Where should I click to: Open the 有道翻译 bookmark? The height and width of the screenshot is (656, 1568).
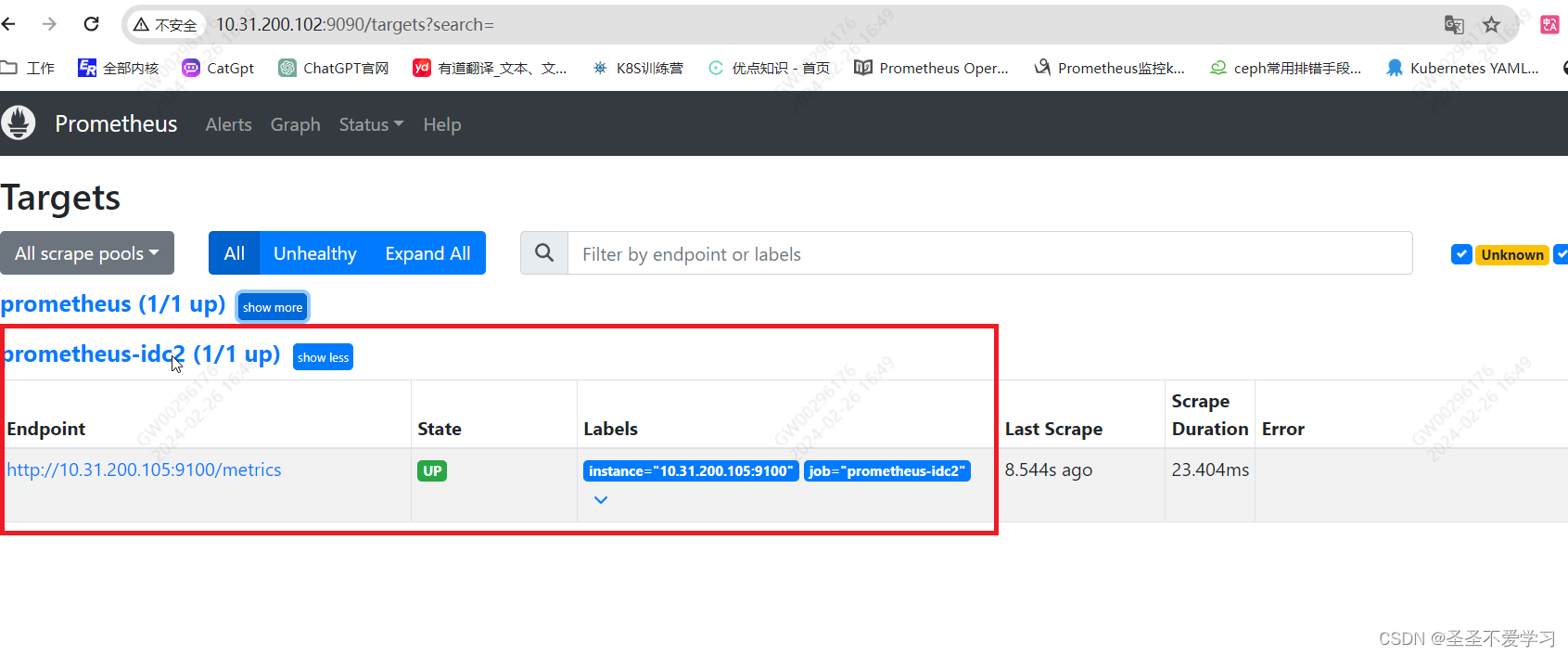(490, 68)
